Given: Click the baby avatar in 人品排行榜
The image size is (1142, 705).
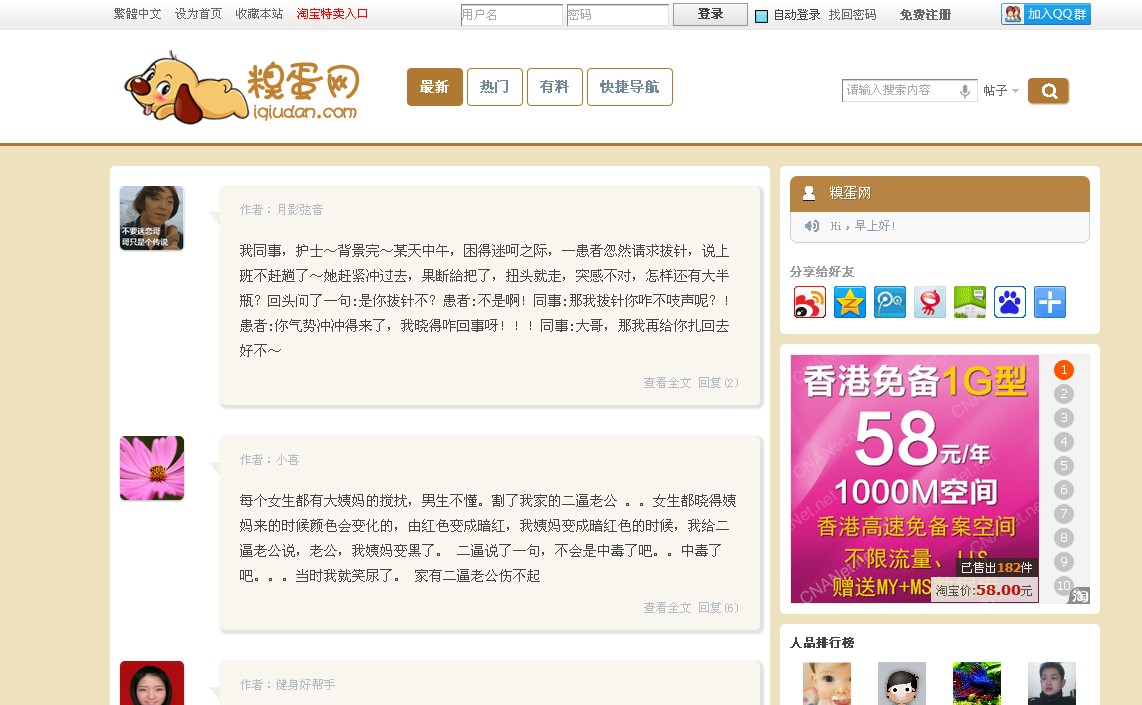Looking at the screenshot, I should [x=827, y=684].
